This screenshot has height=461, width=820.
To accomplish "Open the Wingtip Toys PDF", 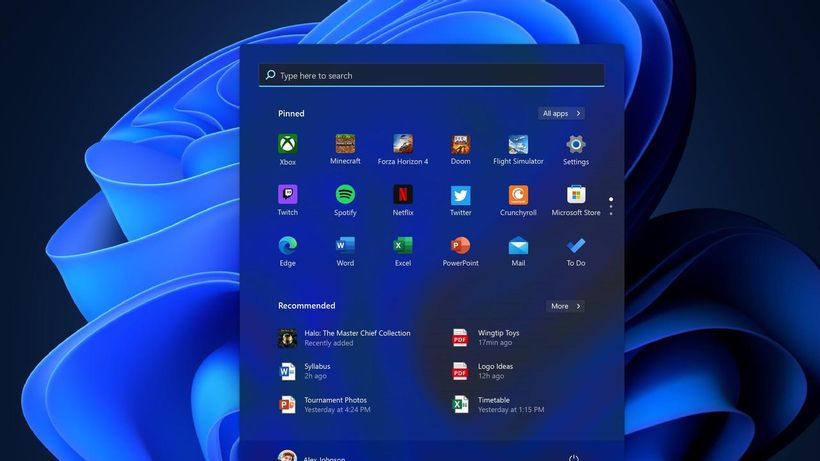I will pos(486,338).
